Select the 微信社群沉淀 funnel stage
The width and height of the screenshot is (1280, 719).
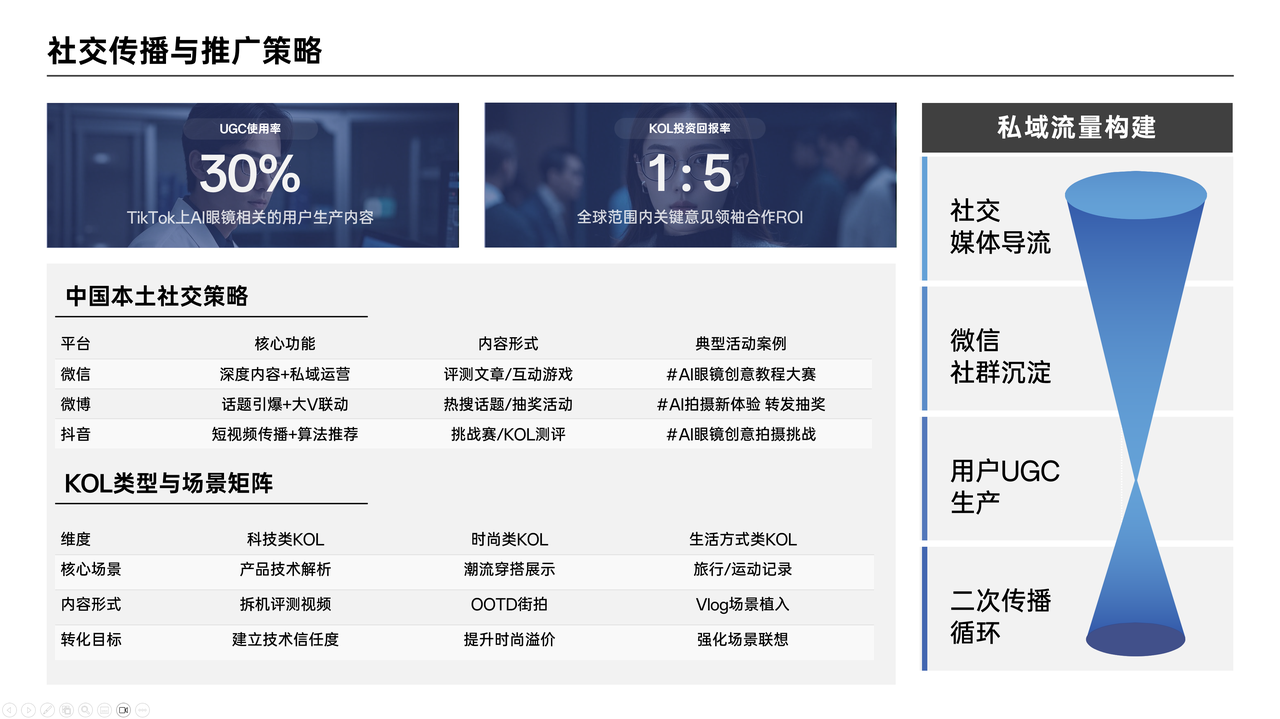point(1000,356)
